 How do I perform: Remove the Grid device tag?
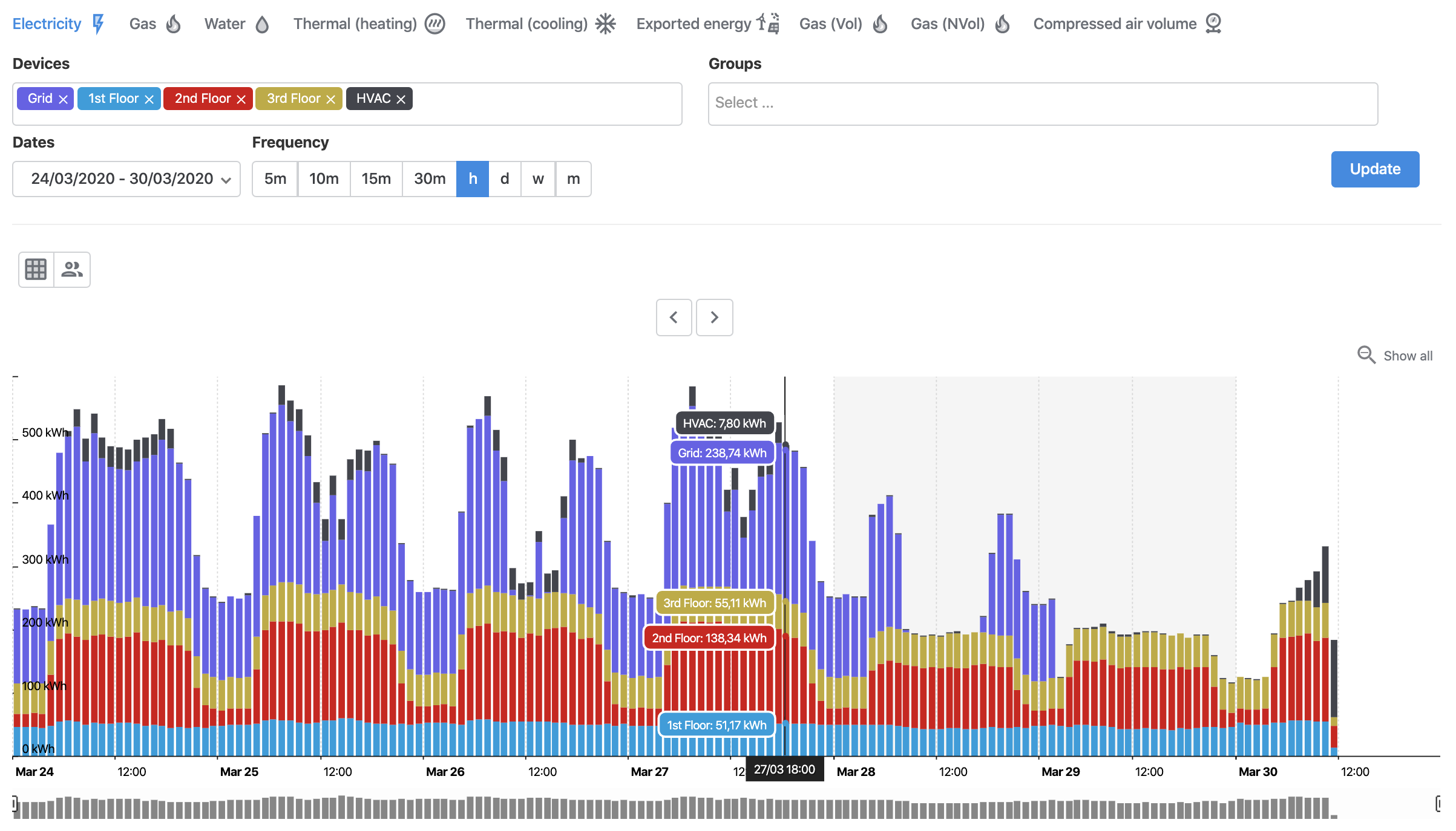63,99
